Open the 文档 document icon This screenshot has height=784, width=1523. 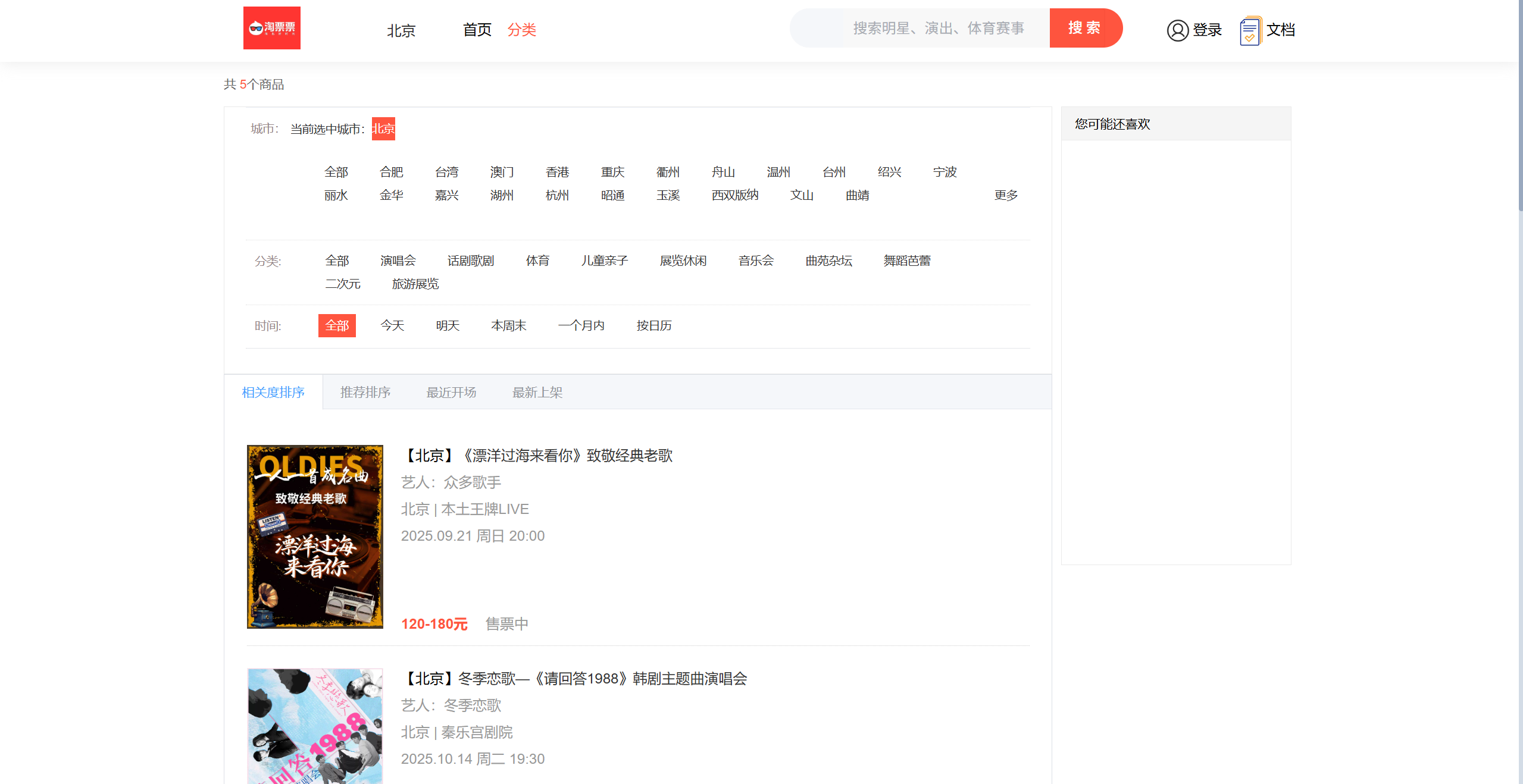[x=1250, y=30]
